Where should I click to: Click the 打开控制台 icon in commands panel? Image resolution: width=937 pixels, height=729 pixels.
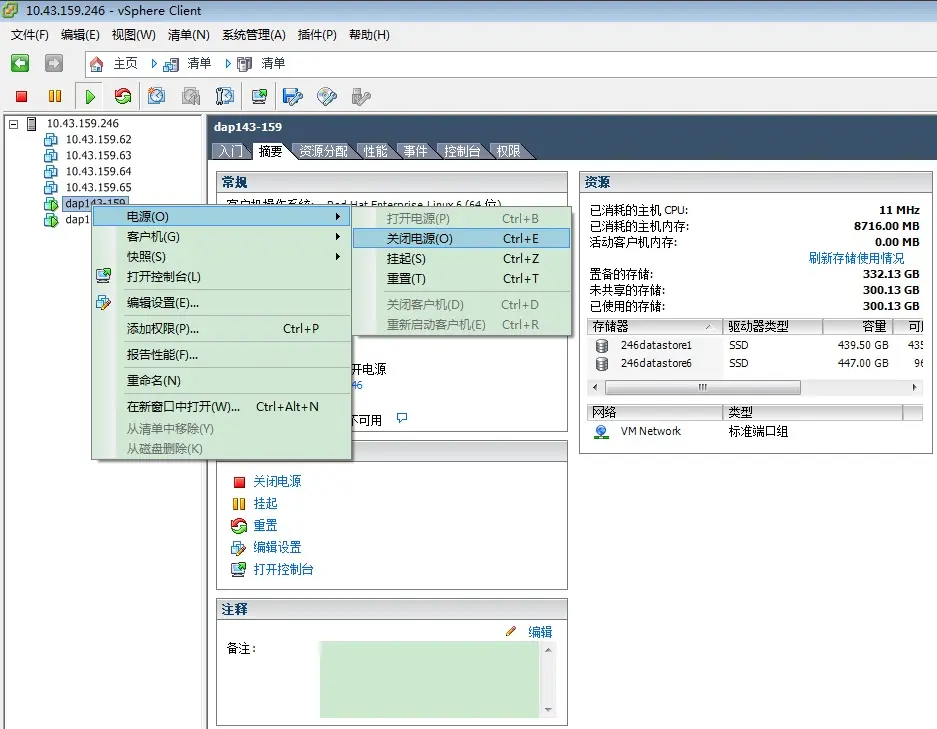(238, 569)
